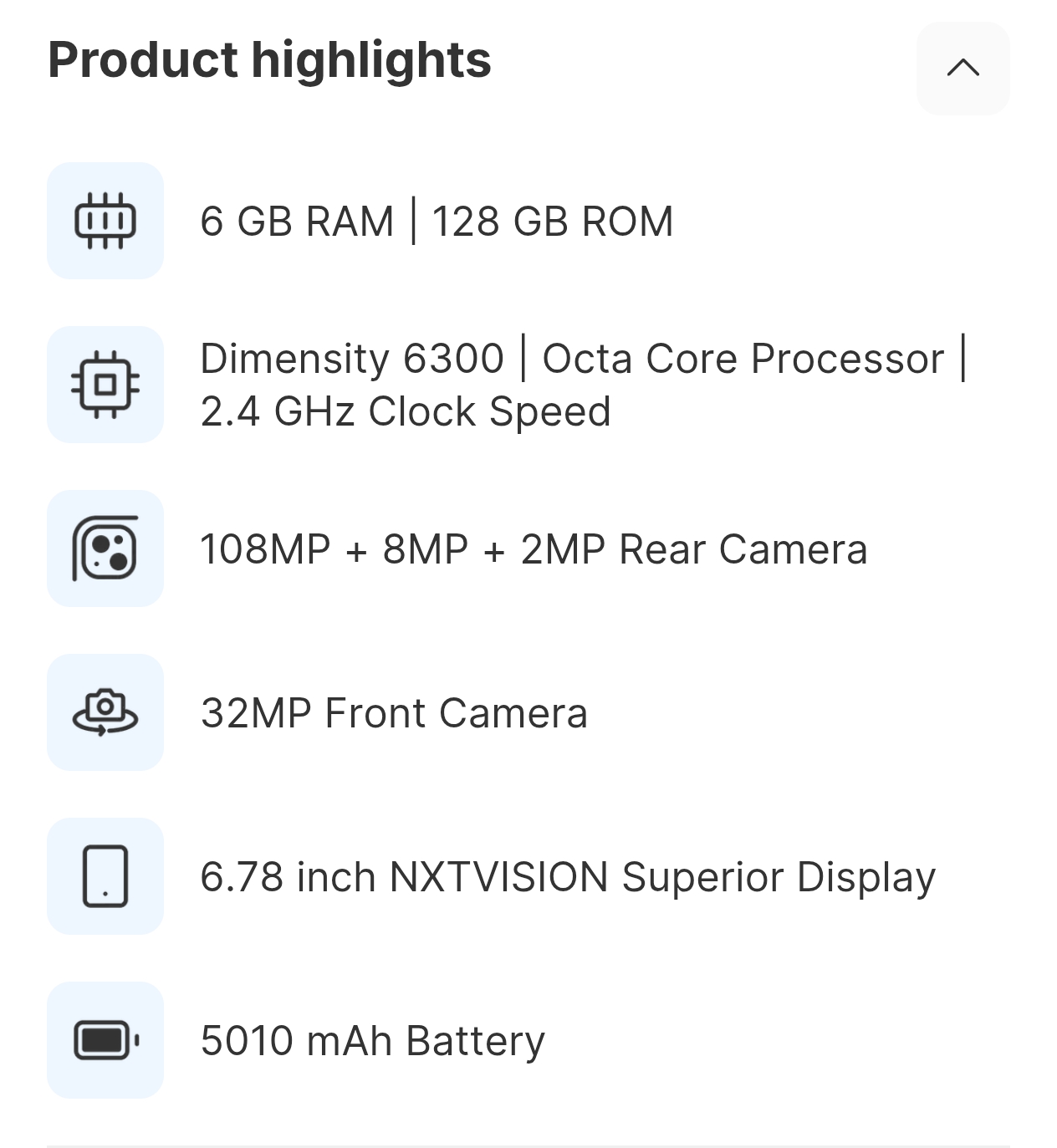This screenshot has height=1148, width=1057.
Task: Select the Dimensity 6300 label
Action: 352,359
